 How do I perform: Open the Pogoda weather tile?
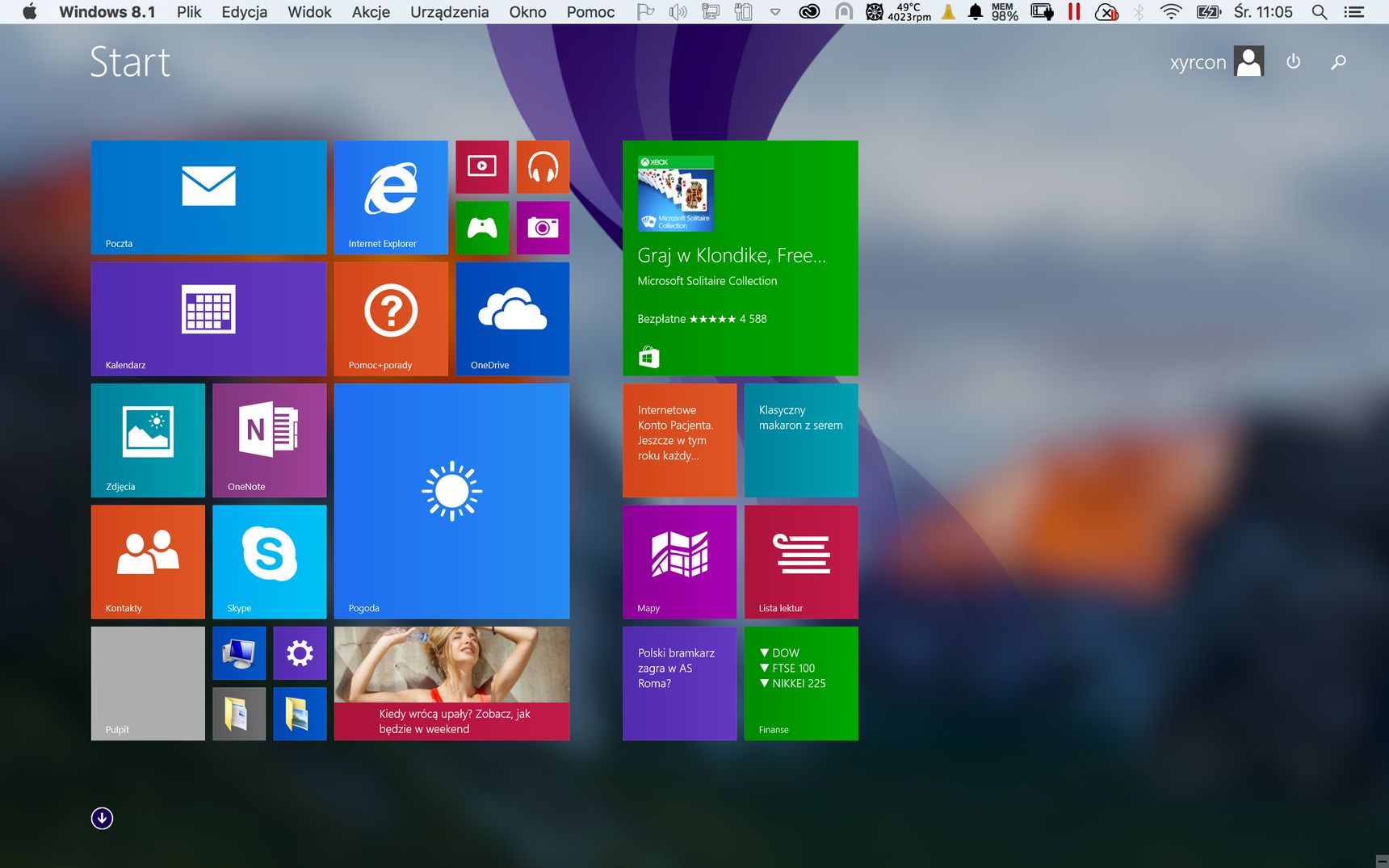[452, 501]
